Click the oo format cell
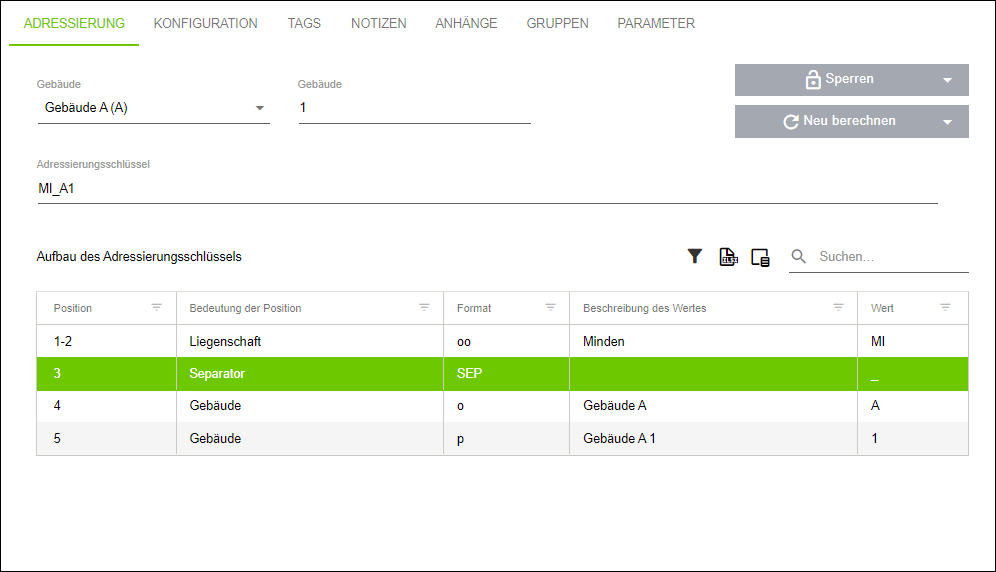This screenshot has width=996, height=572. [x=506, y=341]
